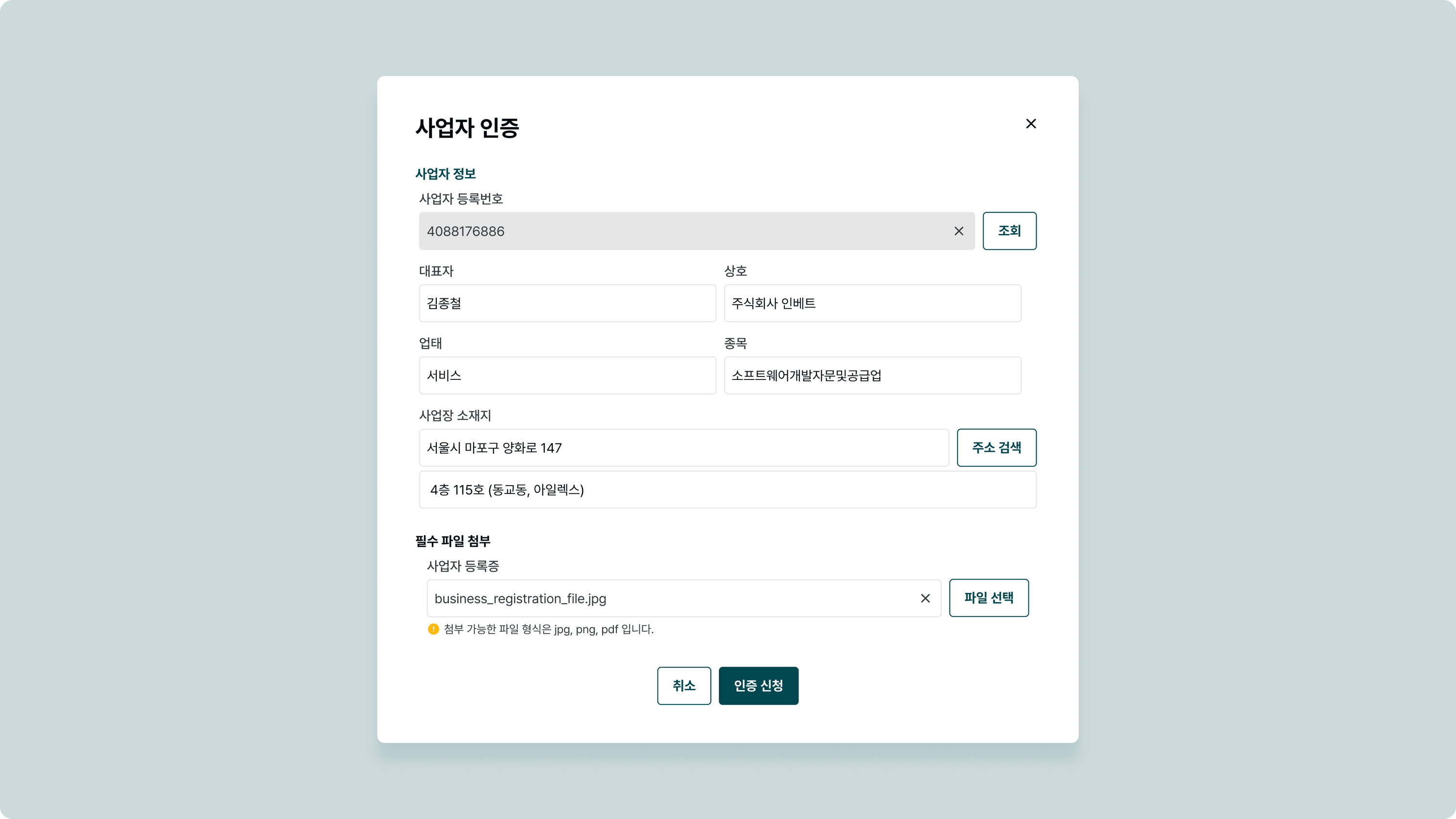Submit with the 인증 신청 button
Viewport: 1456px width, 819px height.
coord(758,686)
